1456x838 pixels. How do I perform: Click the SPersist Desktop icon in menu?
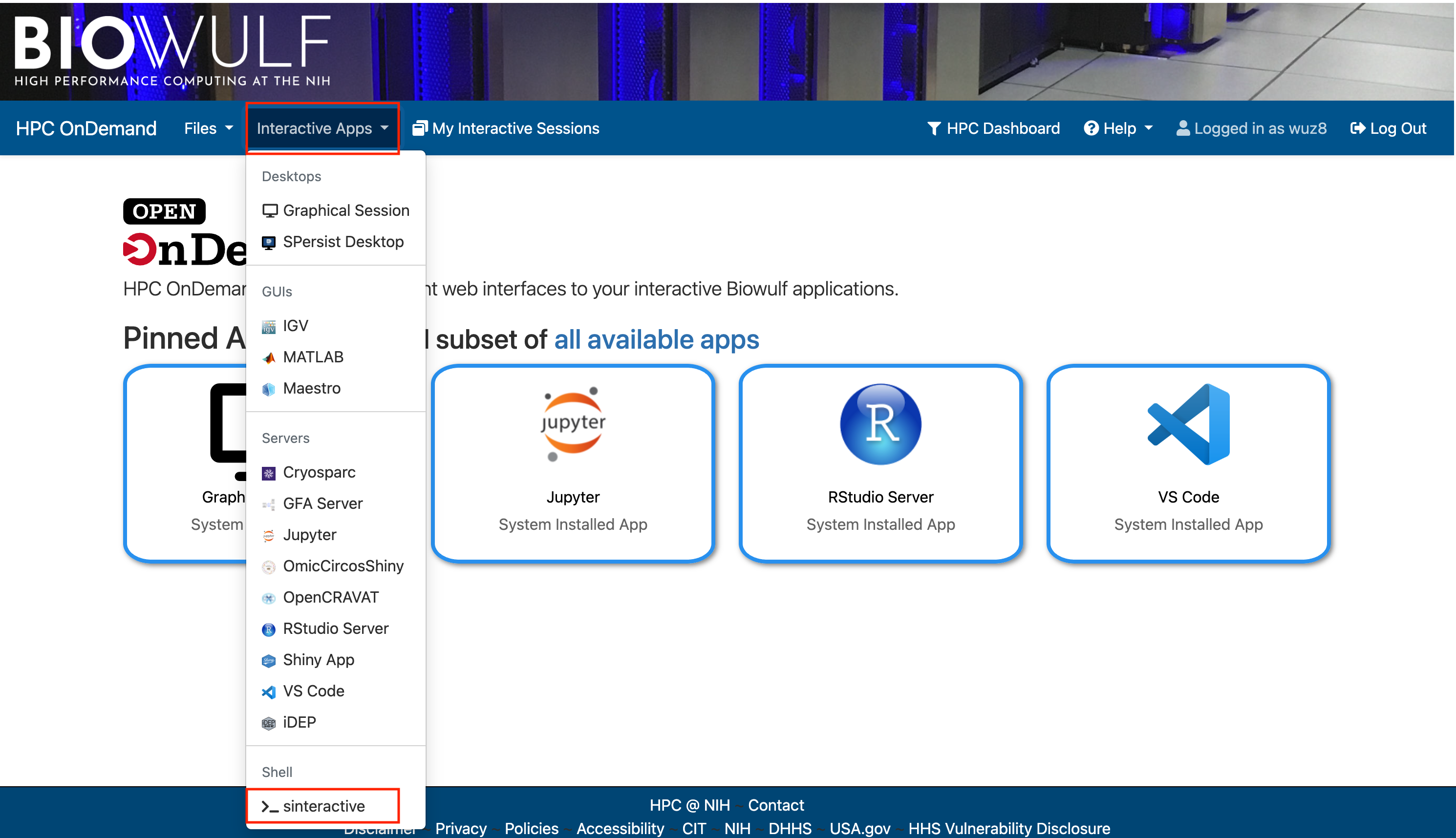point(269,242)
